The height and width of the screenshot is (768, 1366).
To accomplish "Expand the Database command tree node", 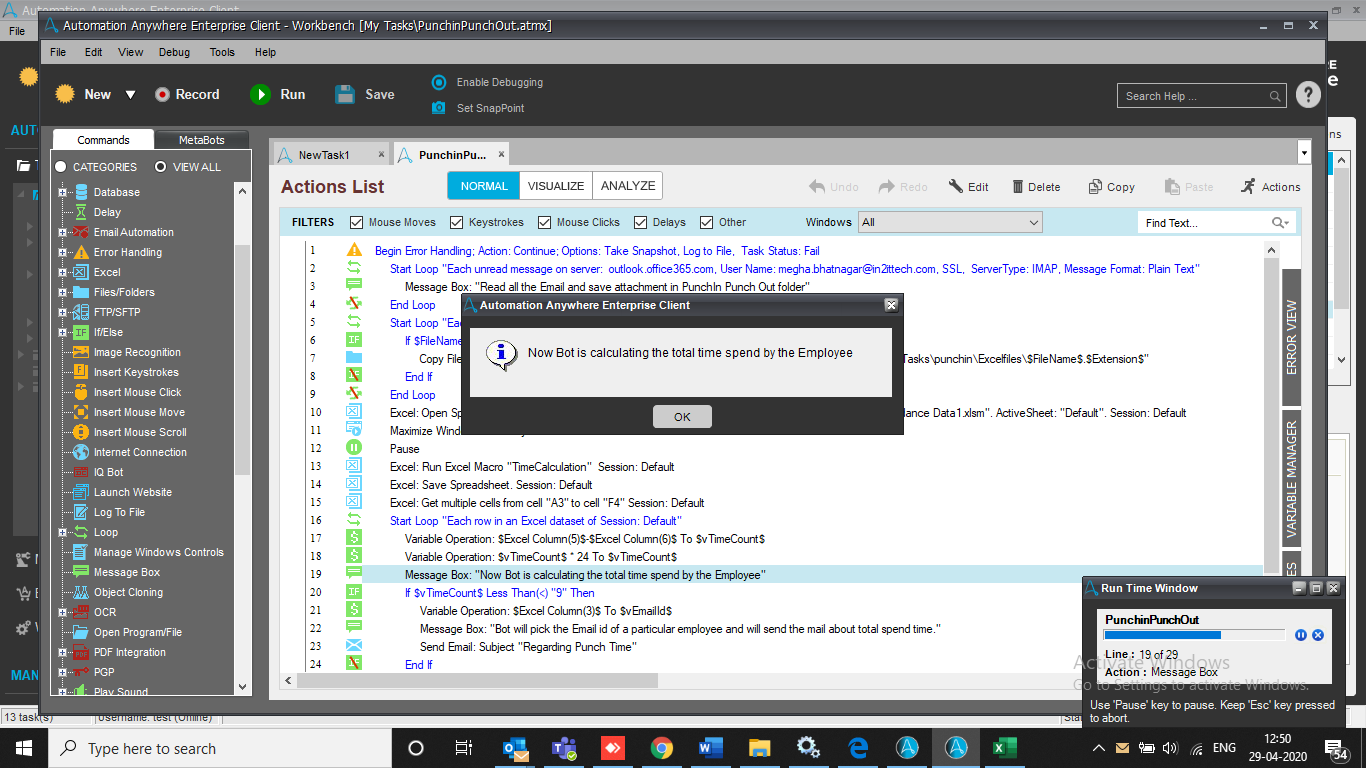I will [62, 192].
